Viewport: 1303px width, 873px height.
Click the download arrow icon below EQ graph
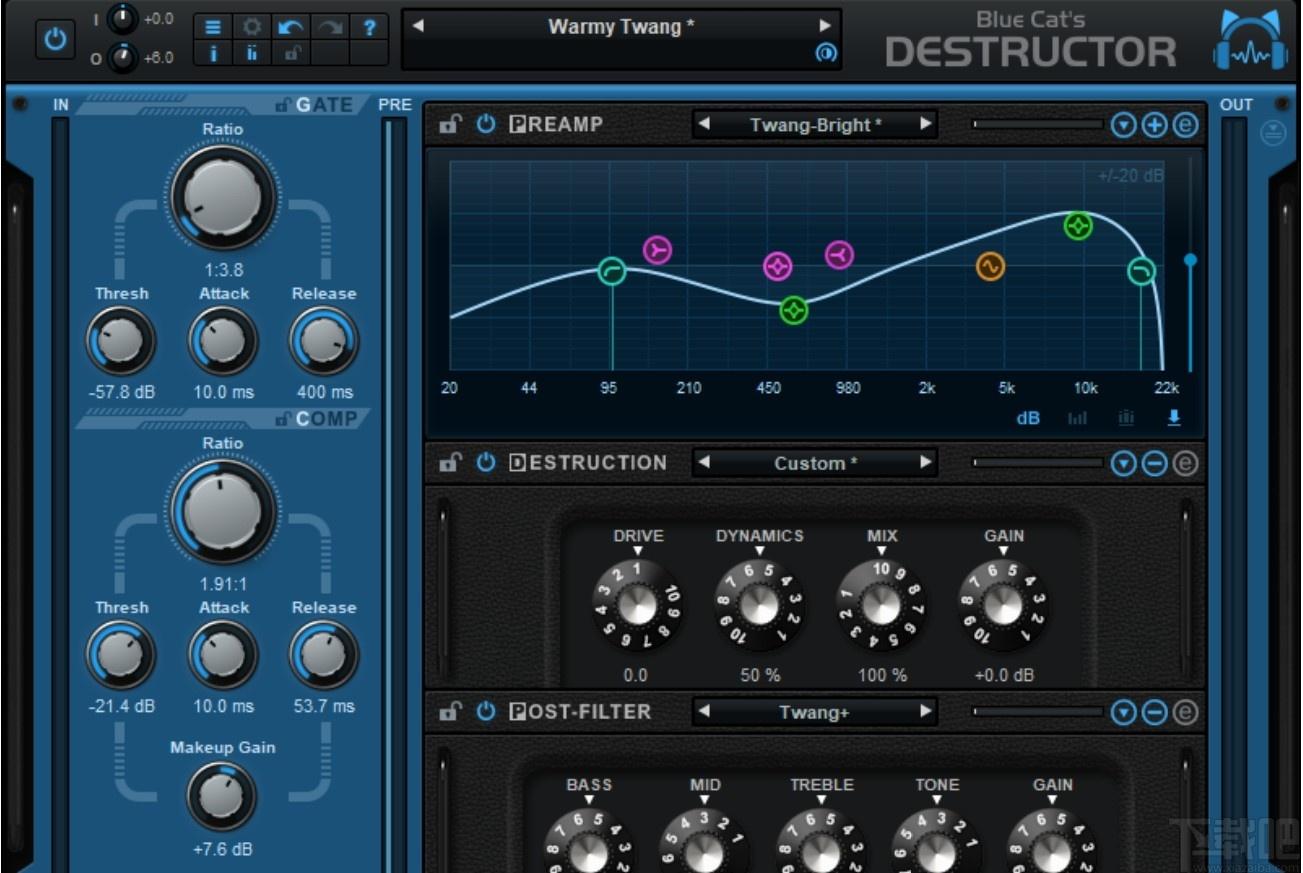pyautogui.click(x=1174, y=418)
